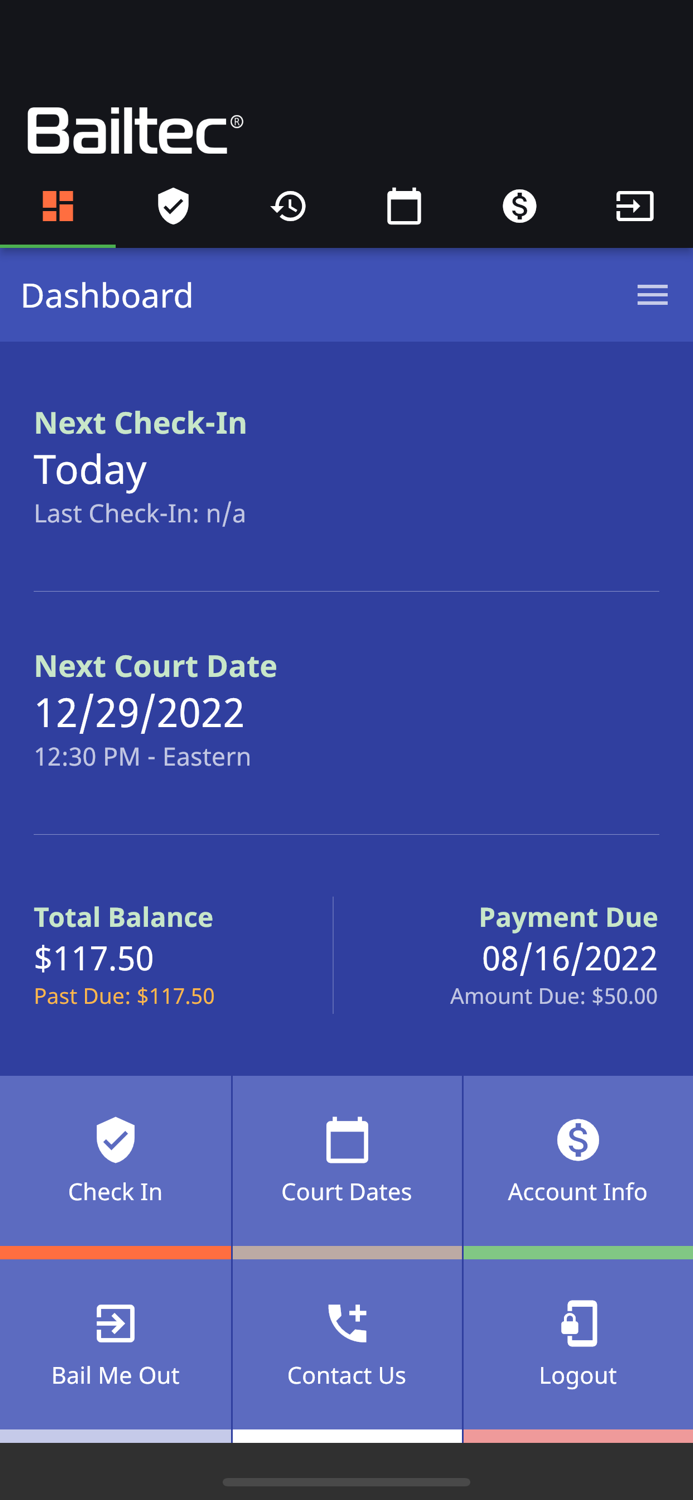Tap the Check In button
The height and width of the screenshot is (1500, 693).
click(x=115, y=1161)
